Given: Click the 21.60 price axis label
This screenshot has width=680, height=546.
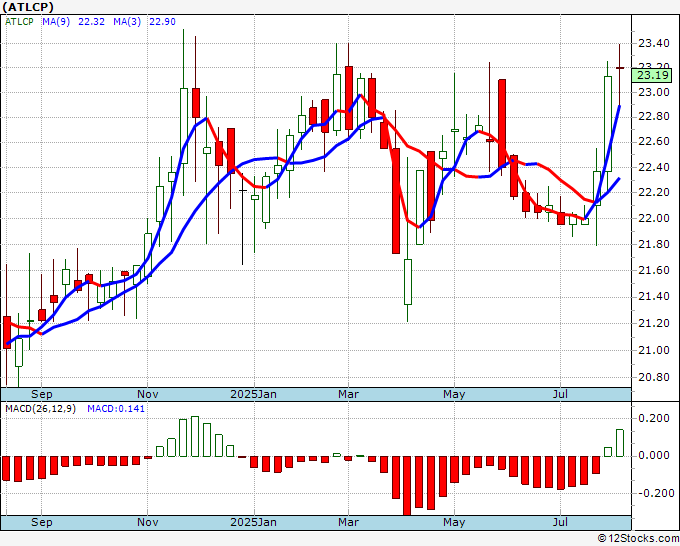Looking at the screenshot, I should (x=653, y=270).
